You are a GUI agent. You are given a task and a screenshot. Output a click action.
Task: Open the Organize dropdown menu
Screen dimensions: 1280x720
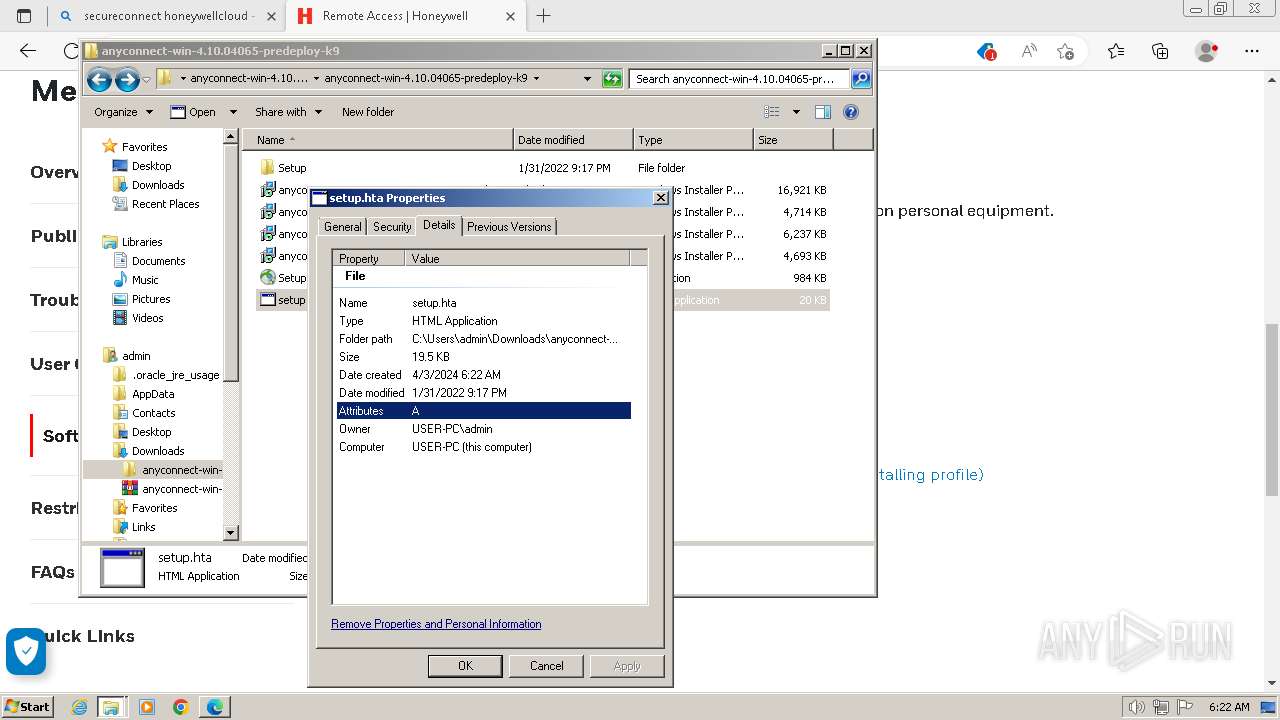point(123,112)
